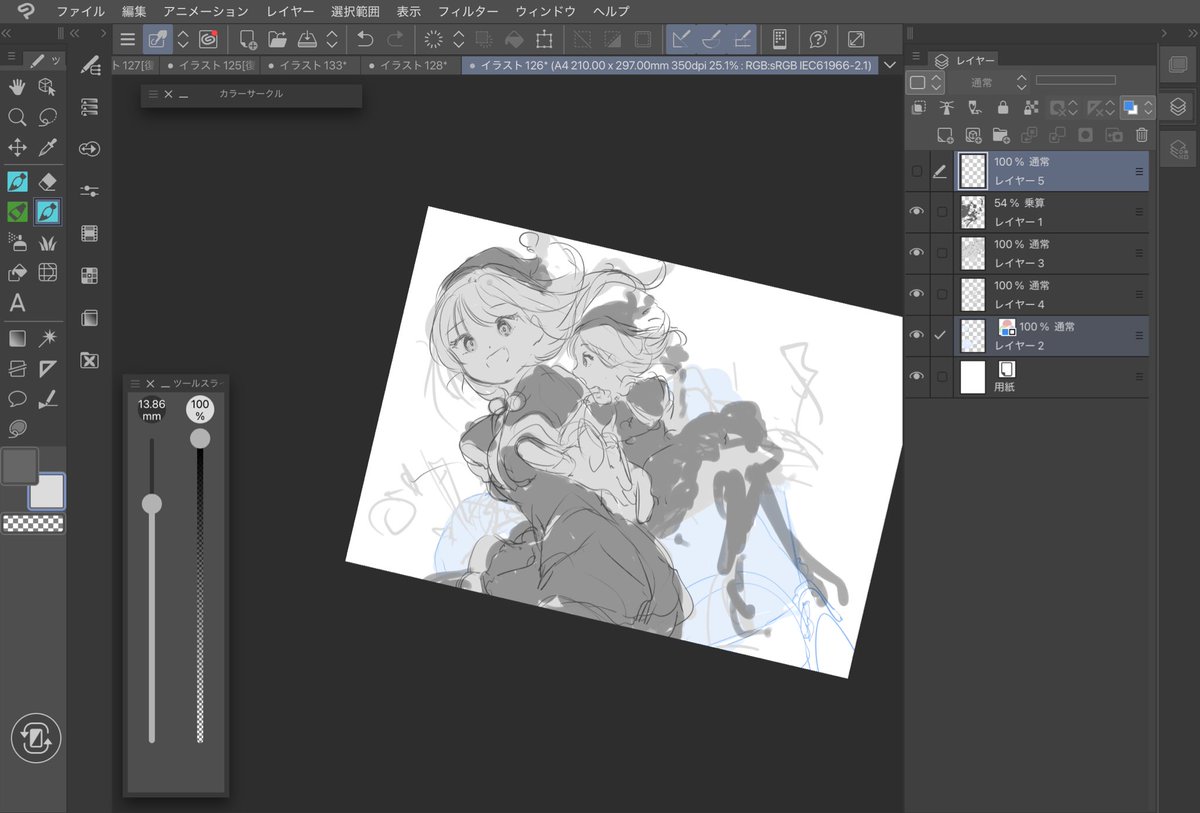Expand the save options up-down arrows
Viewport: 1200px width, 813px height.
tap(332, 40)
